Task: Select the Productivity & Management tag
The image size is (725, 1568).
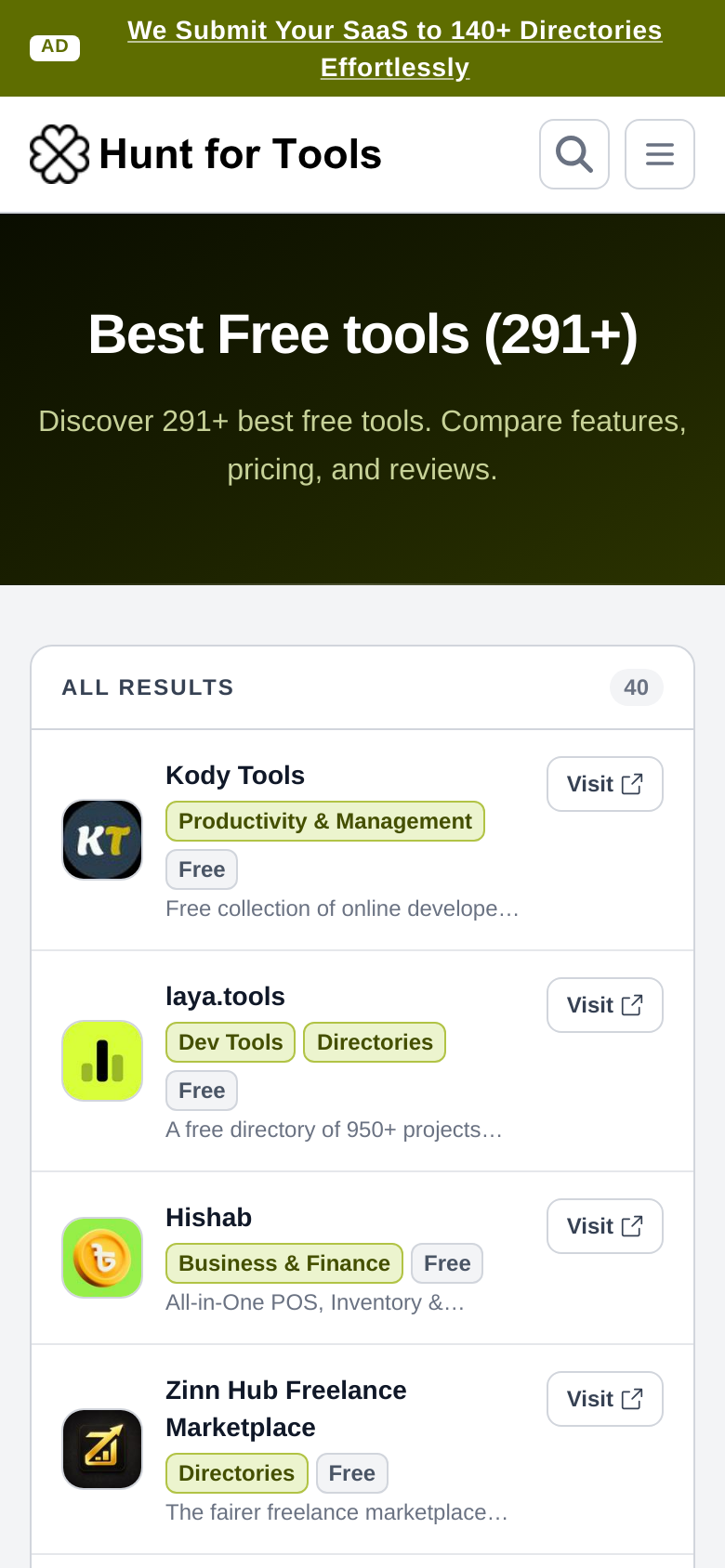Action: point(325,821)
